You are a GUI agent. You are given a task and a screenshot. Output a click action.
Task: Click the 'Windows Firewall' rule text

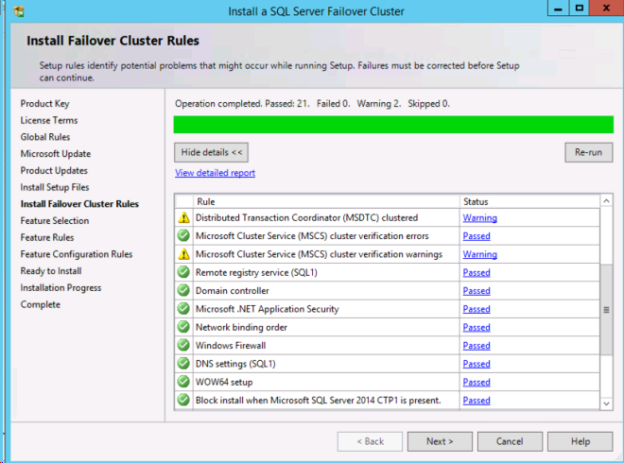click(231, 346)
